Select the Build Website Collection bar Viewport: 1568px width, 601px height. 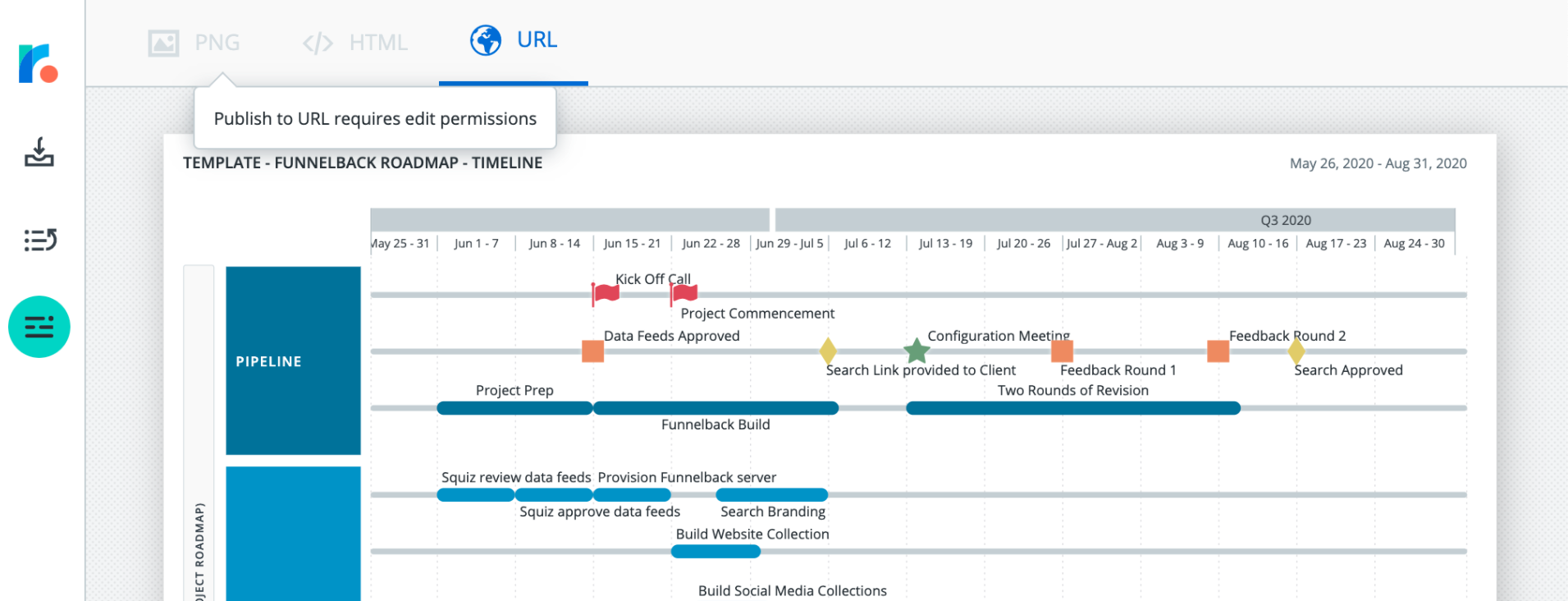(715, 552)
